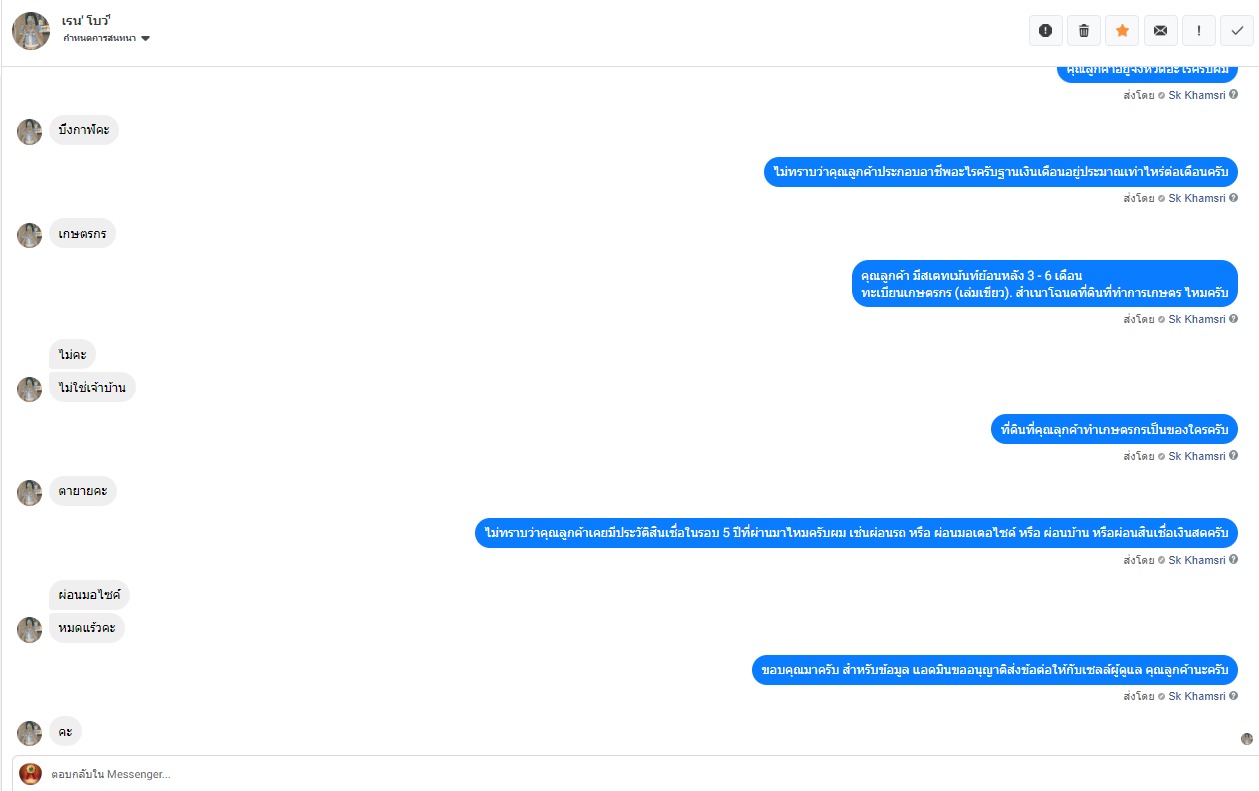Mark conversation done with checkmark button

click(1237, 31)
